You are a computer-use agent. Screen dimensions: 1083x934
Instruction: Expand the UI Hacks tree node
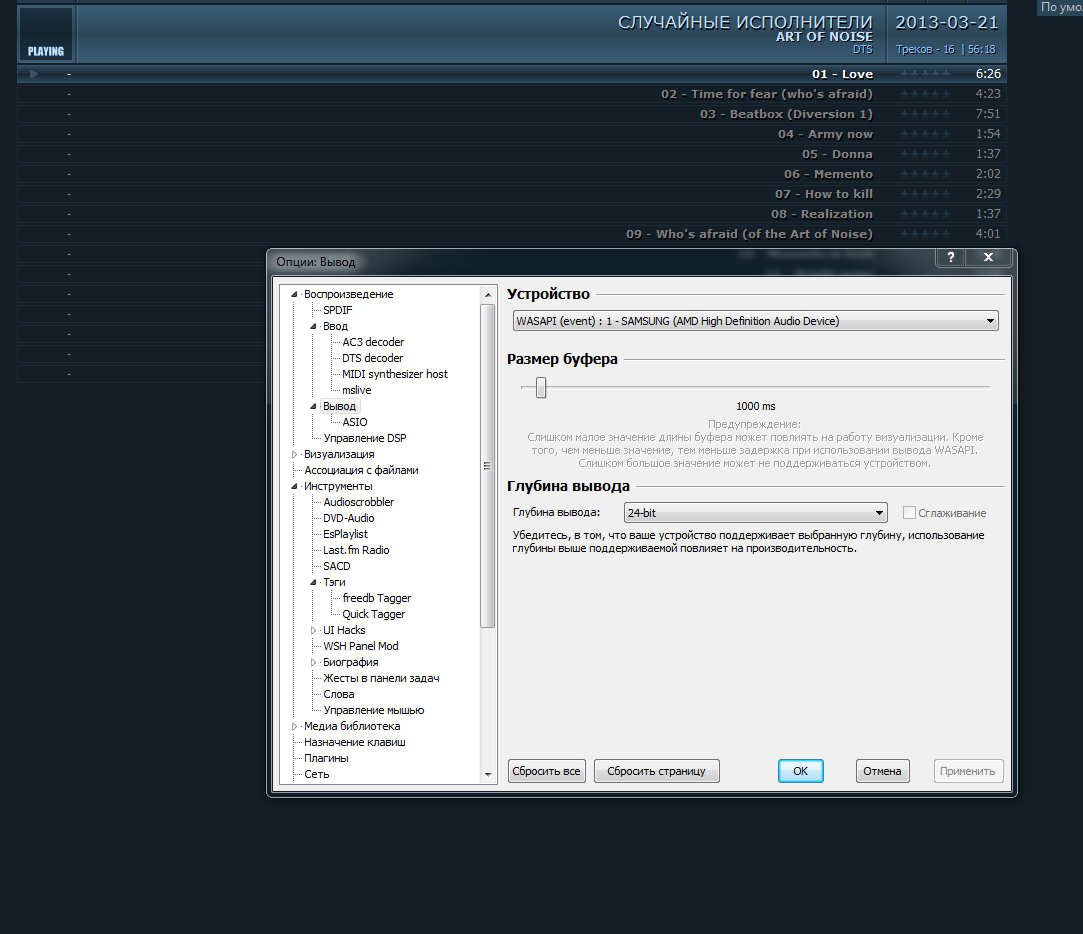tap(314, 630)
